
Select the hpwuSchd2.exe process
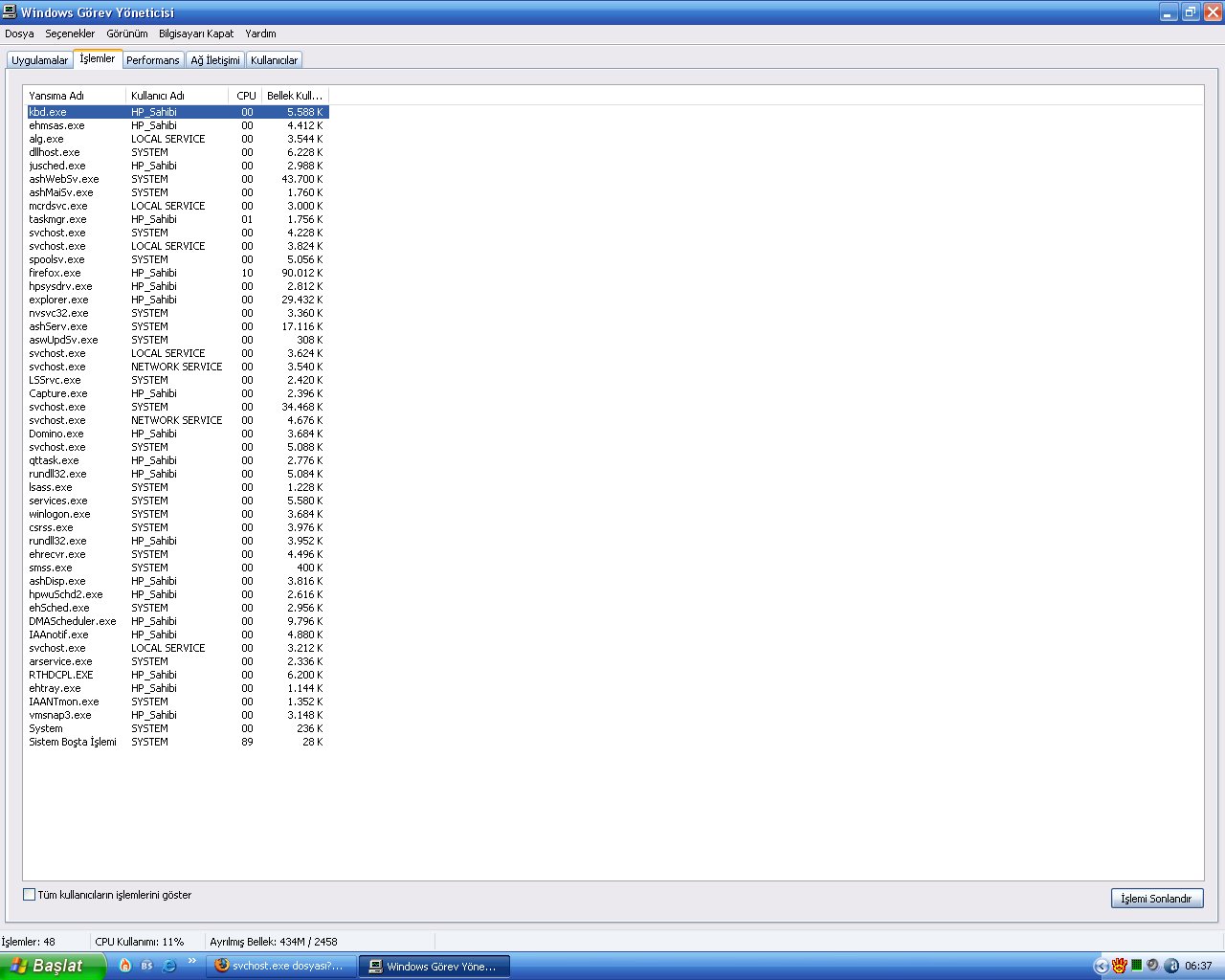click(177, 594)
